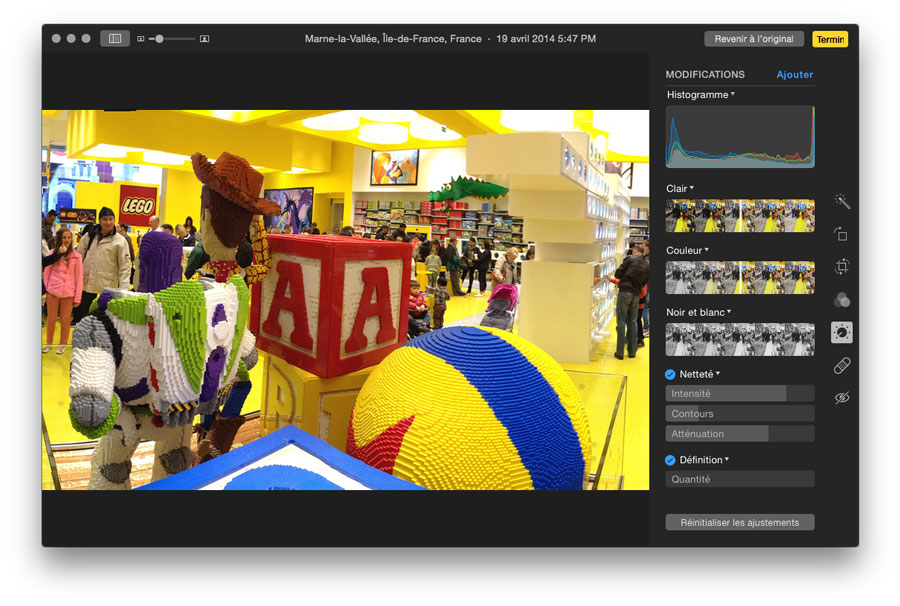This screenshot has height=606, width=900.
Task: Disable the Définition adjustment checkbox
Action: pos(670,460)
